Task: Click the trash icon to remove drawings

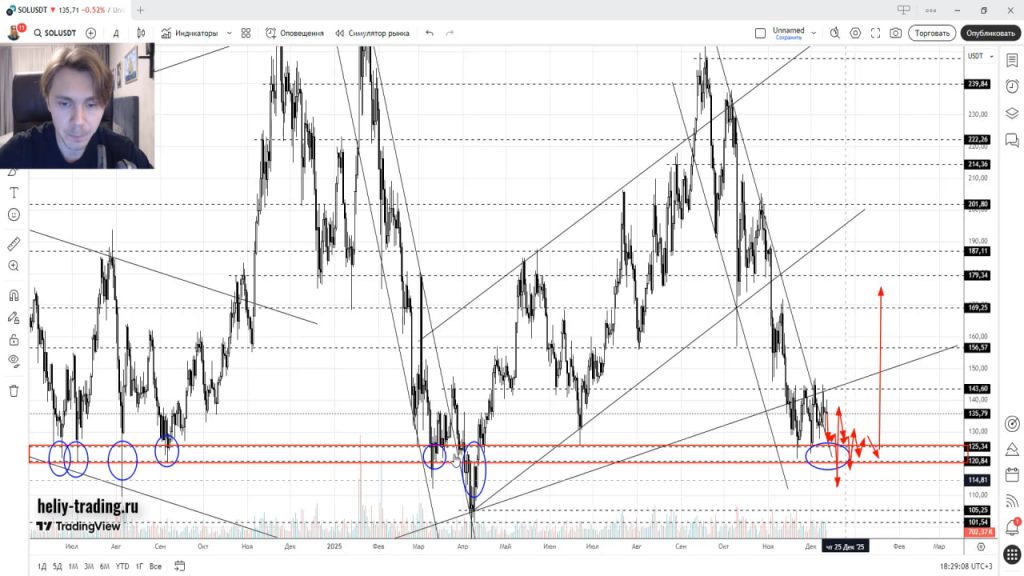Action: coord(14,391)
